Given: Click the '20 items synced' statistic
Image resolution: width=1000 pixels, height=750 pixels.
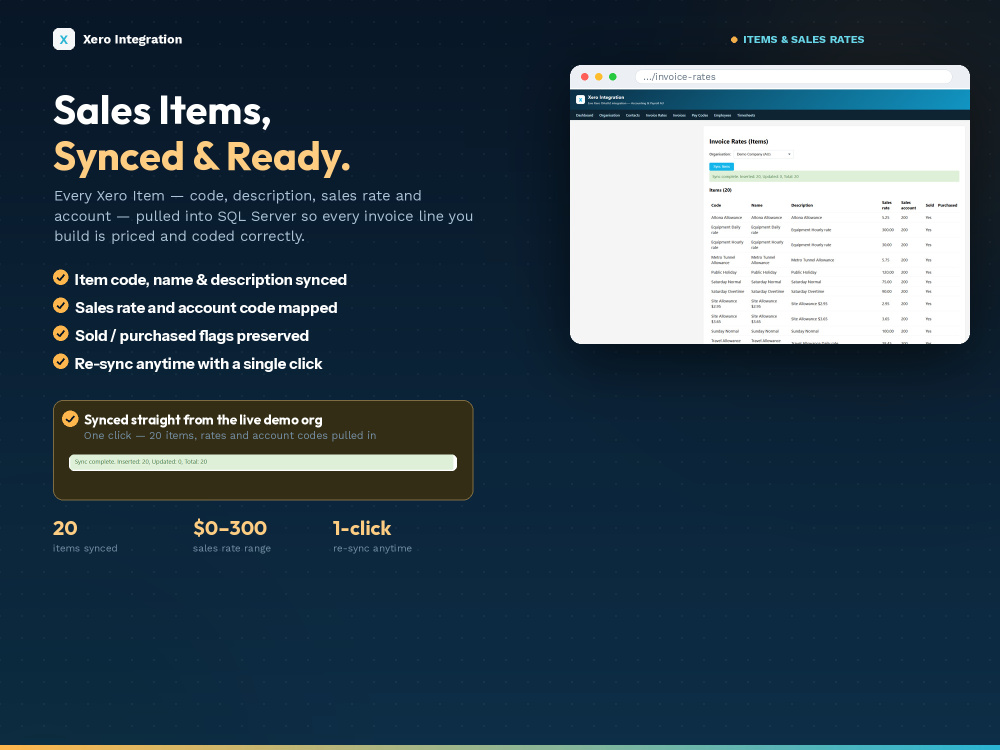Looking at the screenshot, I should [85, 536].
